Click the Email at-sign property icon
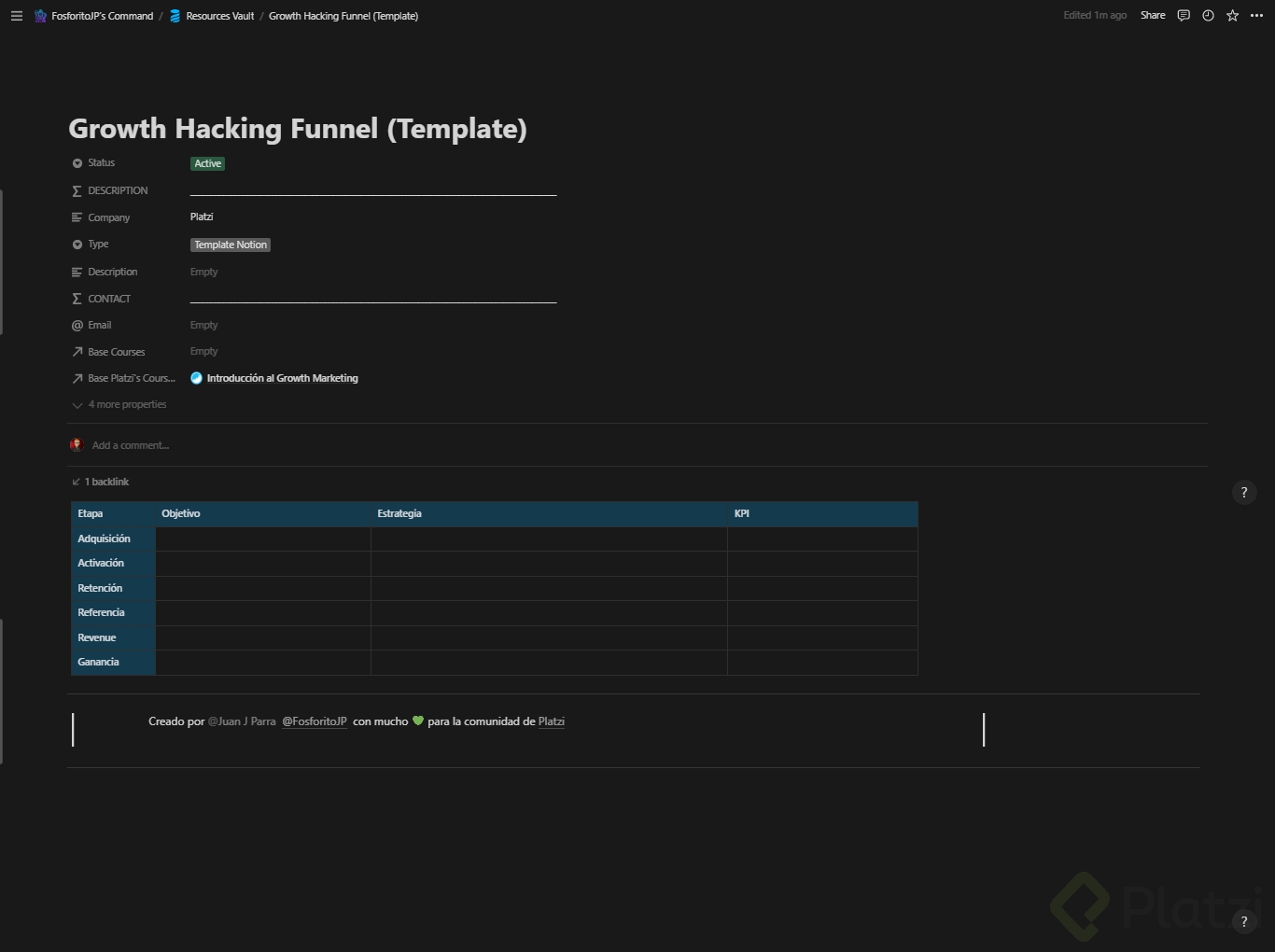The height and width of the screenshot is (952, 1275). click(x=77, y=326)
